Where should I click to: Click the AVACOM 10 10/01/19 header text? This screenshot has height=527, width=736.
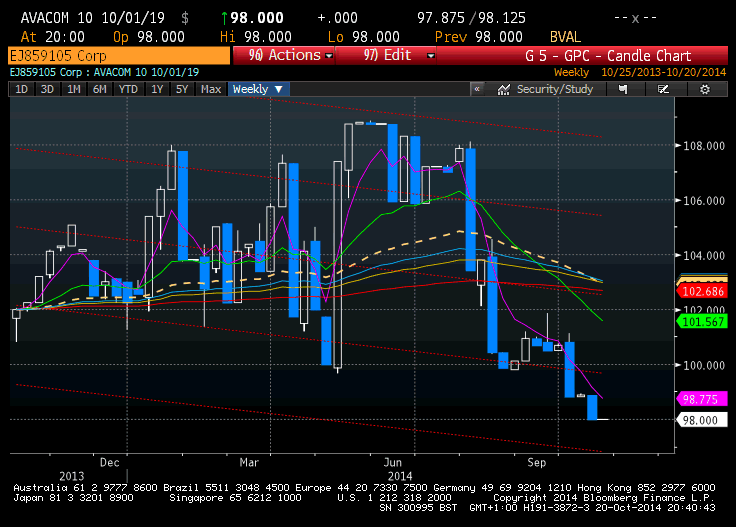pos(92,18)
